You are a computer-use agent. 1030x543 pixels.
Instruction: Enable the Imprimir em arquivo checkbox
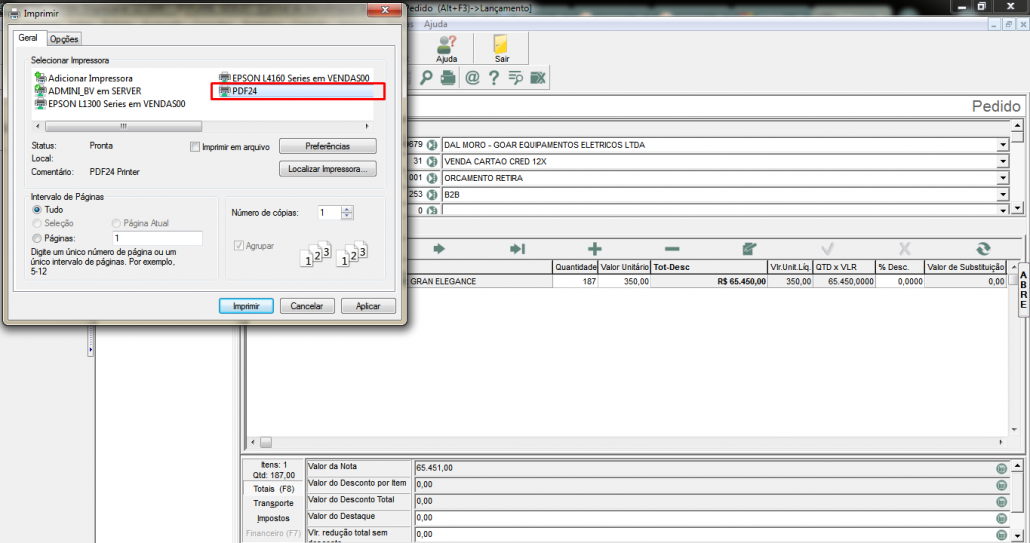tap(195, 147)
